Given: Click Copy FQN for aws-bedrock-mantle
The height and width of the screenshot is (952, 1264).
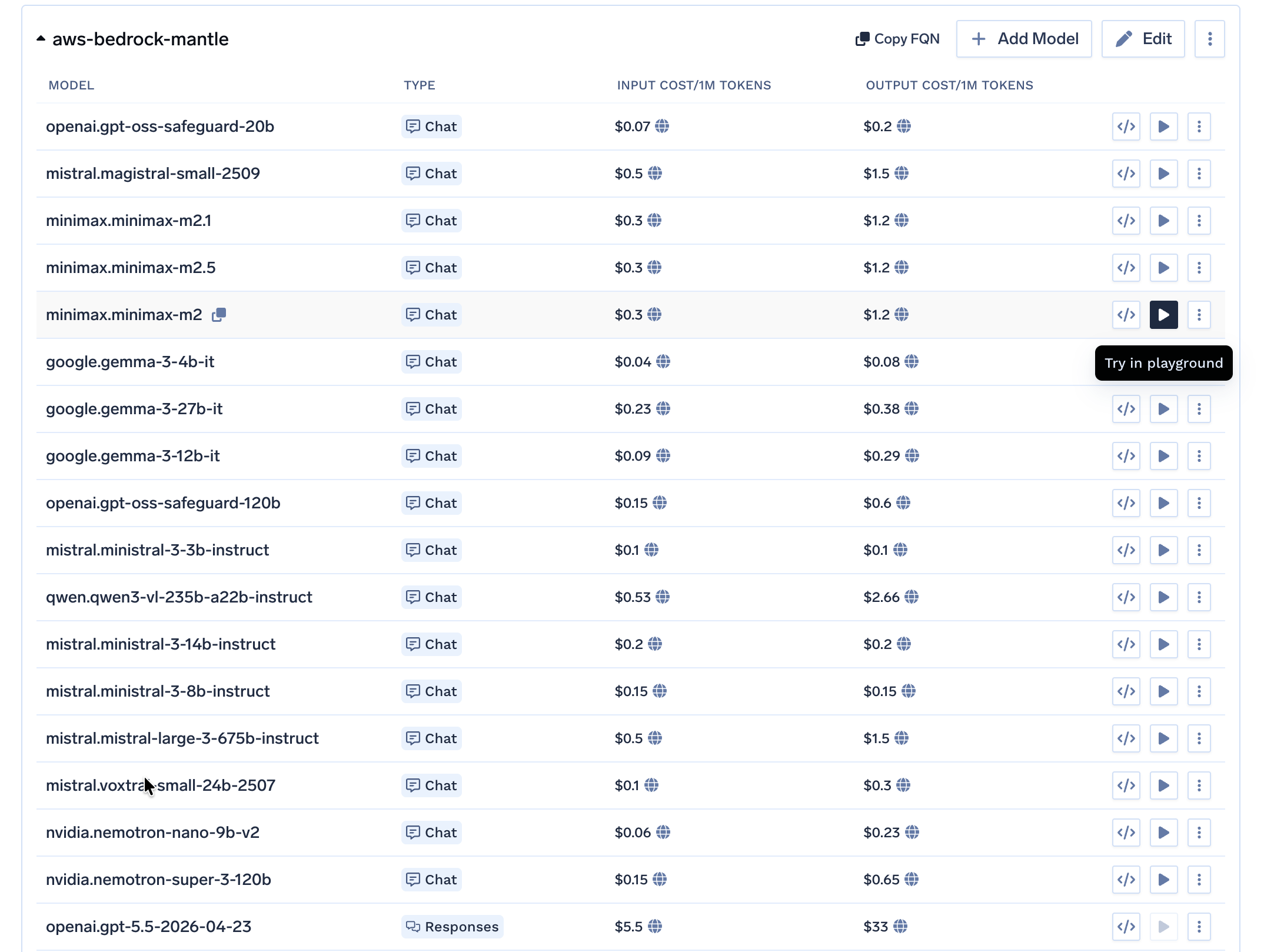Looking at the screenshot, I should click(x=897, y=39).
